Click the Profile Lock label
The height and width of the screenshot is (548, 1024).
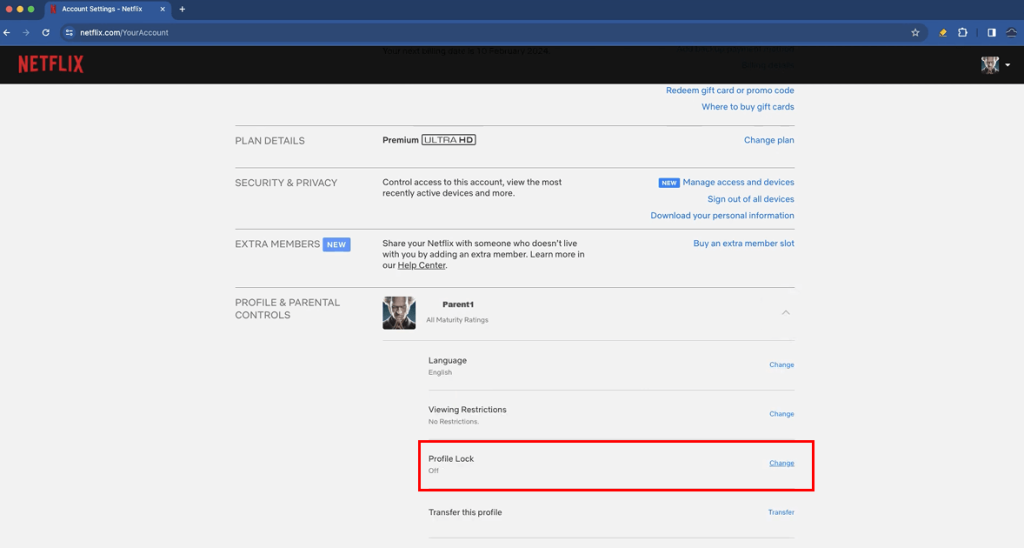tap(451, 459)
